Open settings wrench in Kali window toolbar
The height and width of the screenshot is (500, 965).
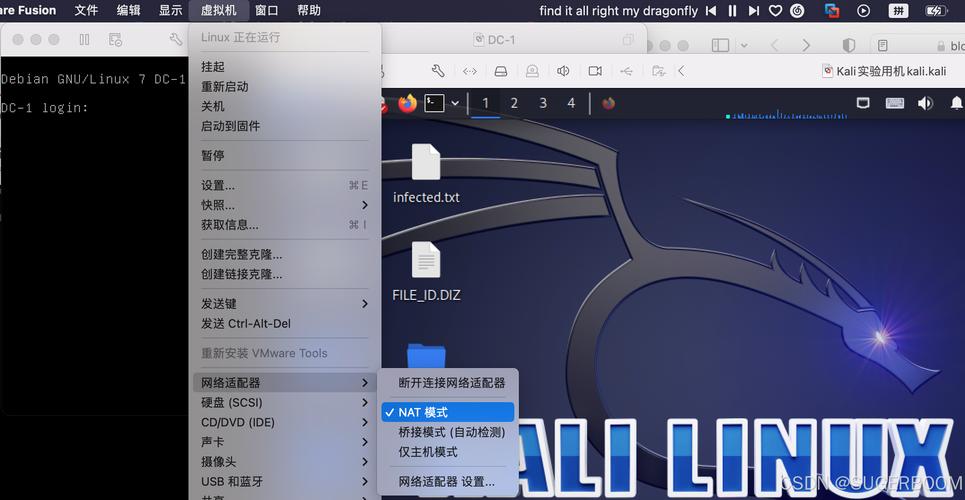[438, 71]
